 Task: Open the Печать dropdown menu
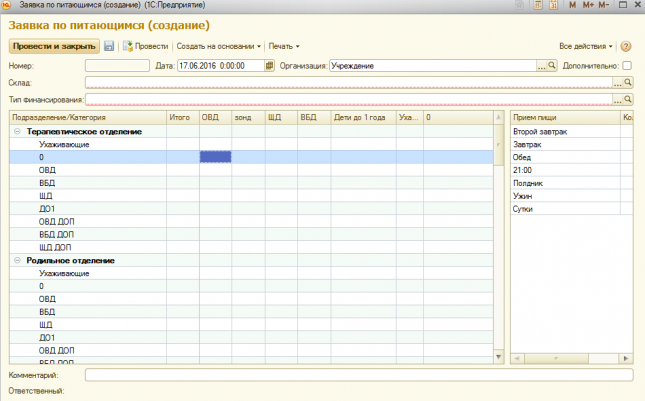coord(284,46)
